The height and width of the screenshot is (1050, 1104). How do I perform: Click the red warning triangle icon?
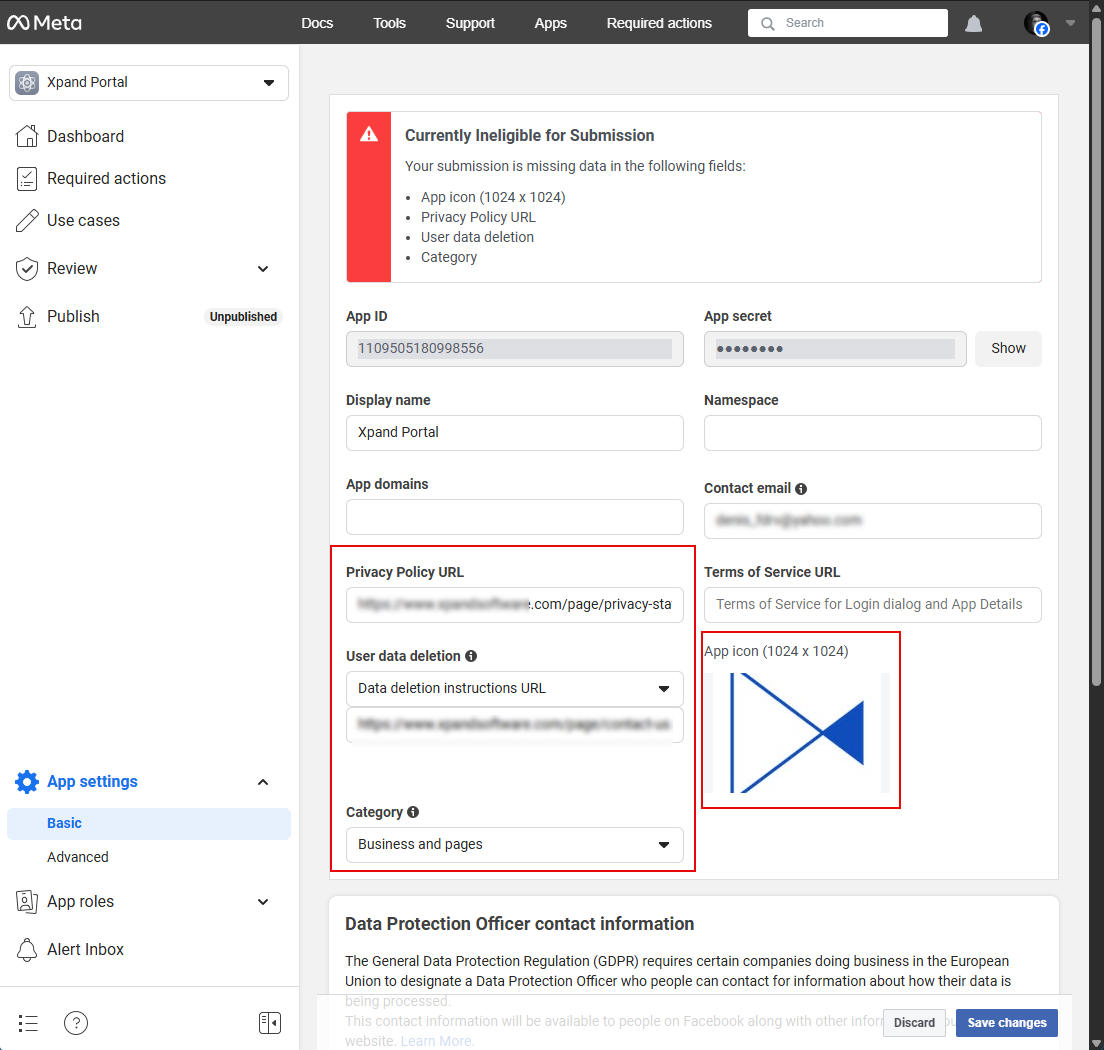click(369, 135)
